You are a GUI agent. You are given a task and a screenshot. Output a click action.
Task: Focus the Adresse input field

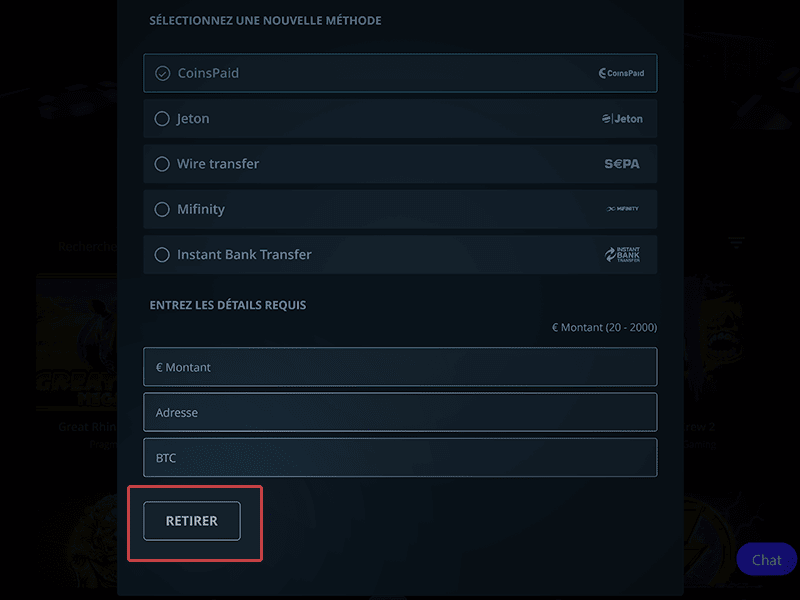coord(400,412)
